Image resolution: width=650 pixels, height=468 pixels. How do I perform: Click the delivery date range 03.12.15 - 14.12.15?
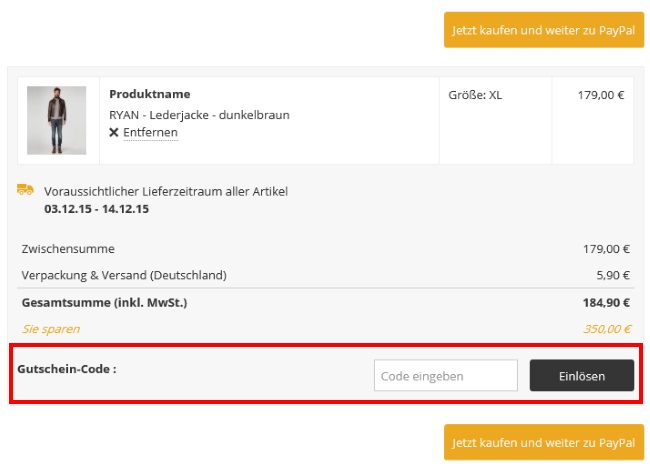(x=97, y=209)
